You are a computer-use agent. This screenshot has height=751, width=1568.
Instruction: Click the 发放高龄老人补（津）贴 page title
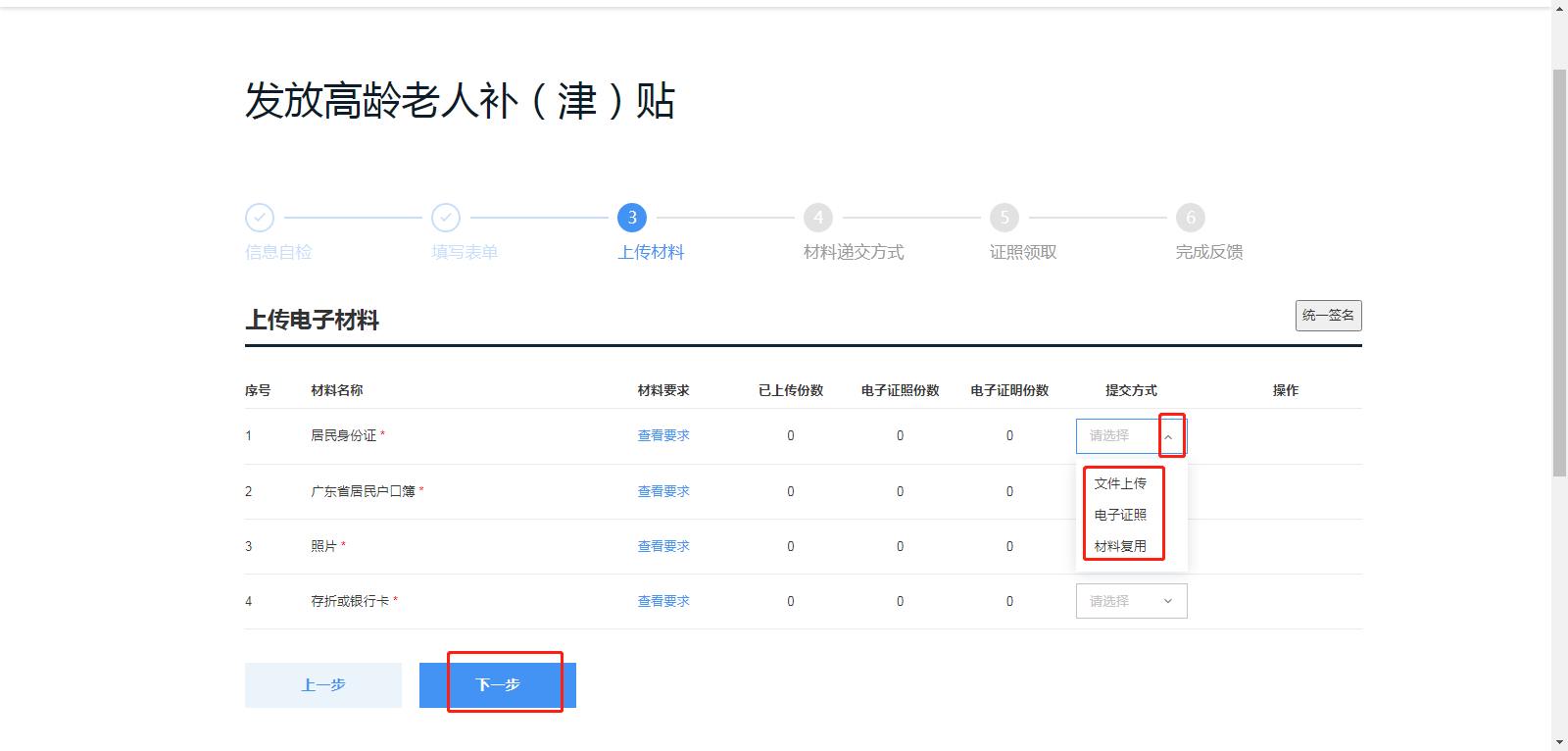[x=461, y=101]
